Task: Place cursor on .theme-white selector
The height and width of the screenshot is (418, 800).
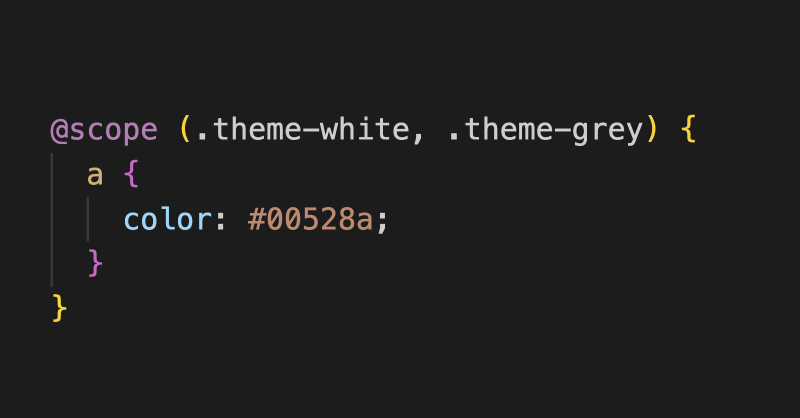Action: point(304,130)
